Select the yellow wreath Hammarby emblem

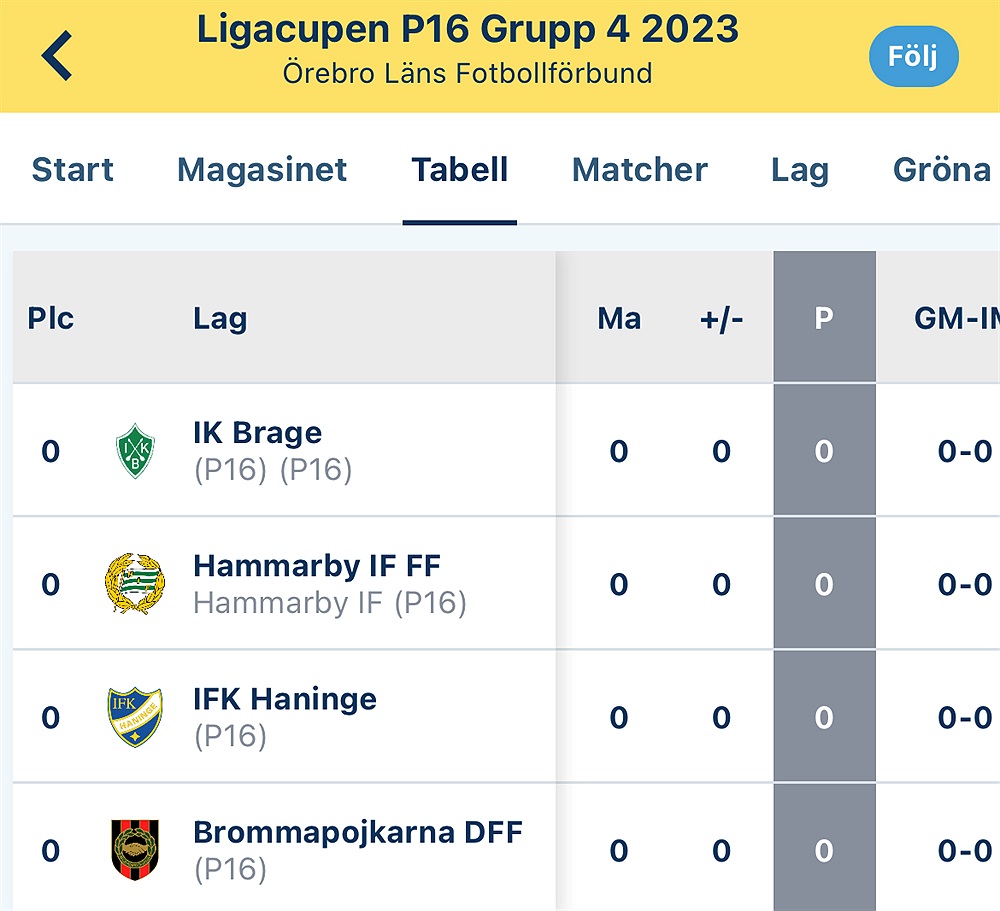[136, 583]
